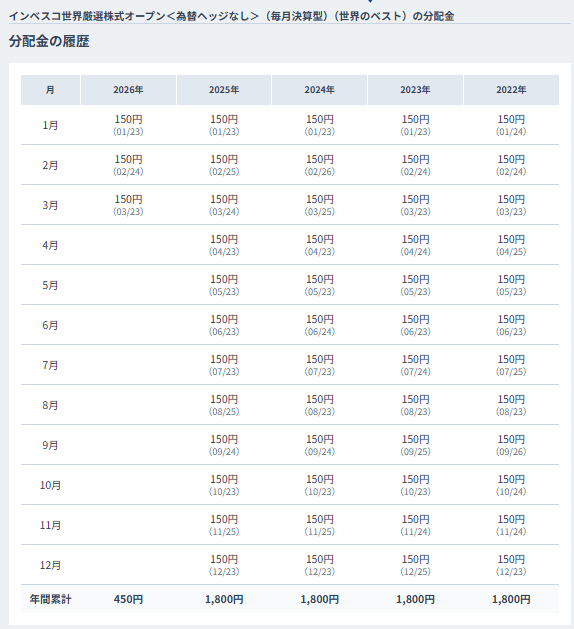Click the 2024 March cell dated (03/25)

pos(319,205)
